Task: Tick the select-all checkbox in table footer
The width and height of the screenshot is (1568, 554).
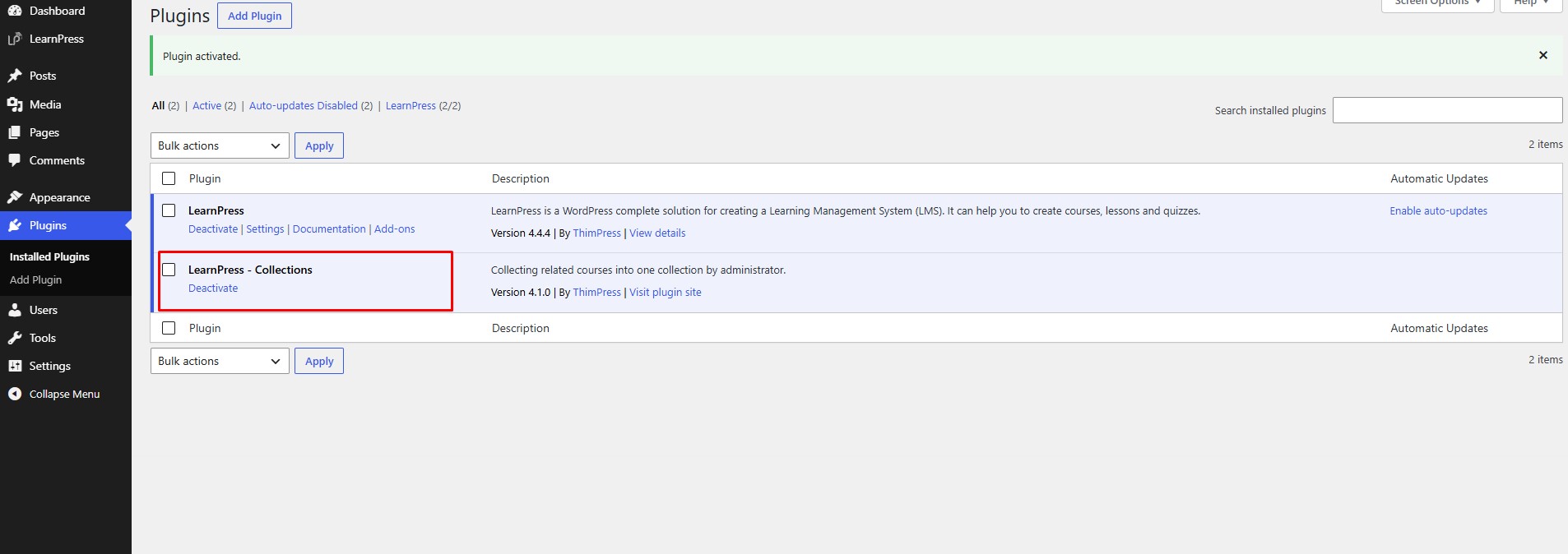Action: pos(169,328)
